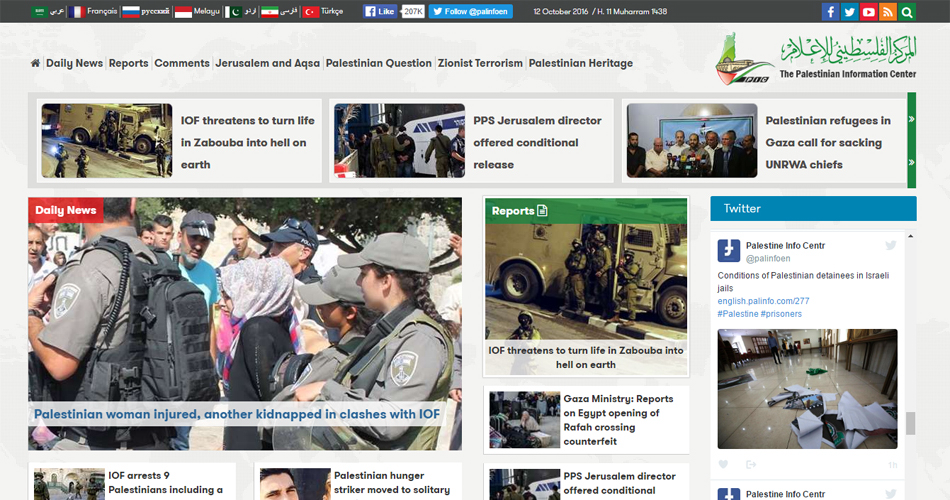Click the Palestinian Information Center logo
This screenshot has height=500, width=950.
point(815,59)
